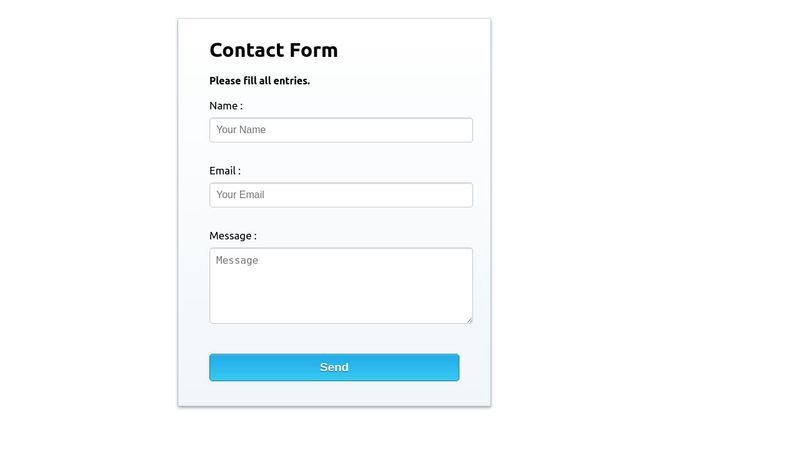
Task: Focus the Name input field
Action: coord(340,130)
